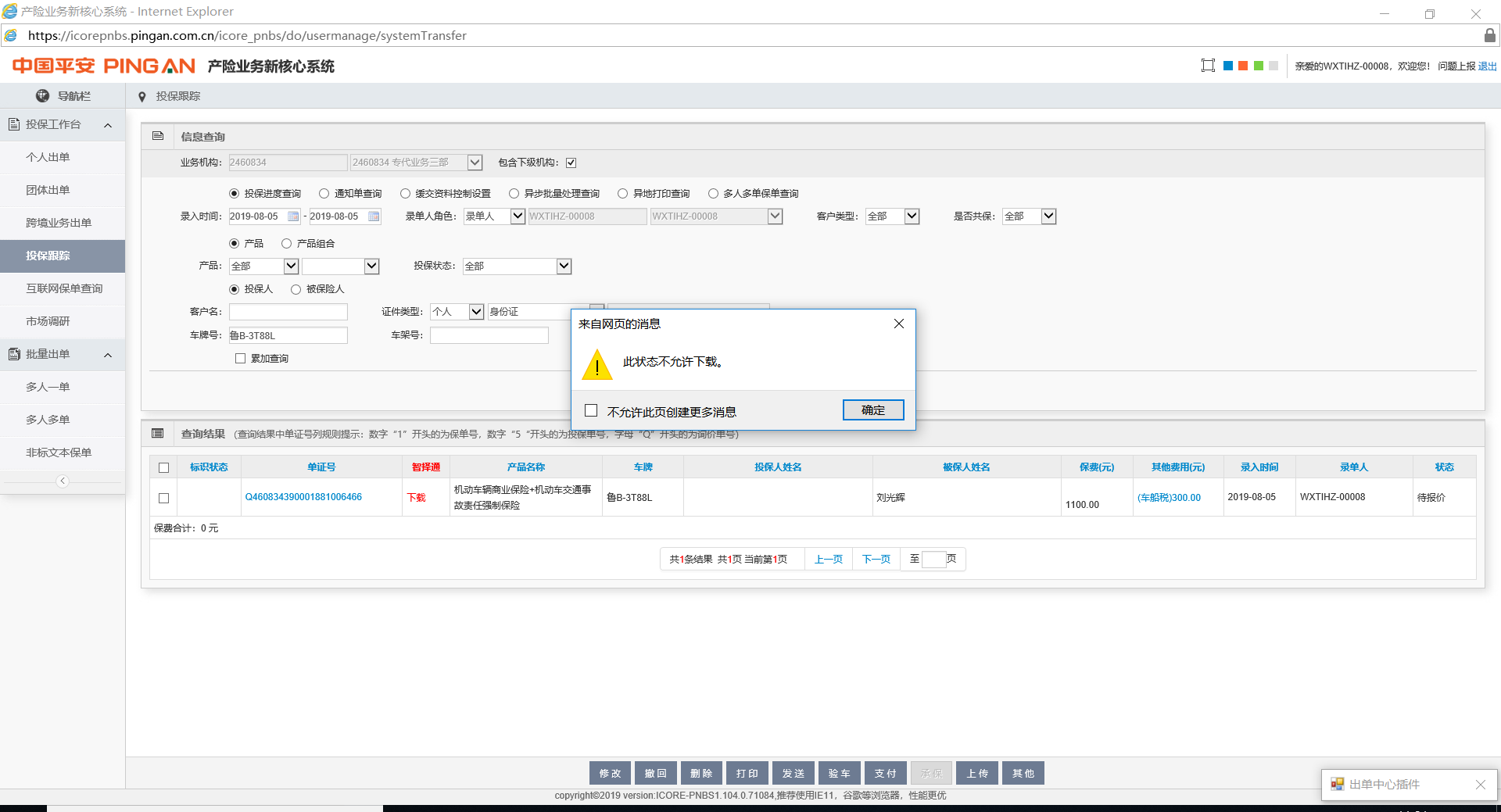Select the 投保进度查询 radio button
The image size is (1501, 812).
pos(234,194)
